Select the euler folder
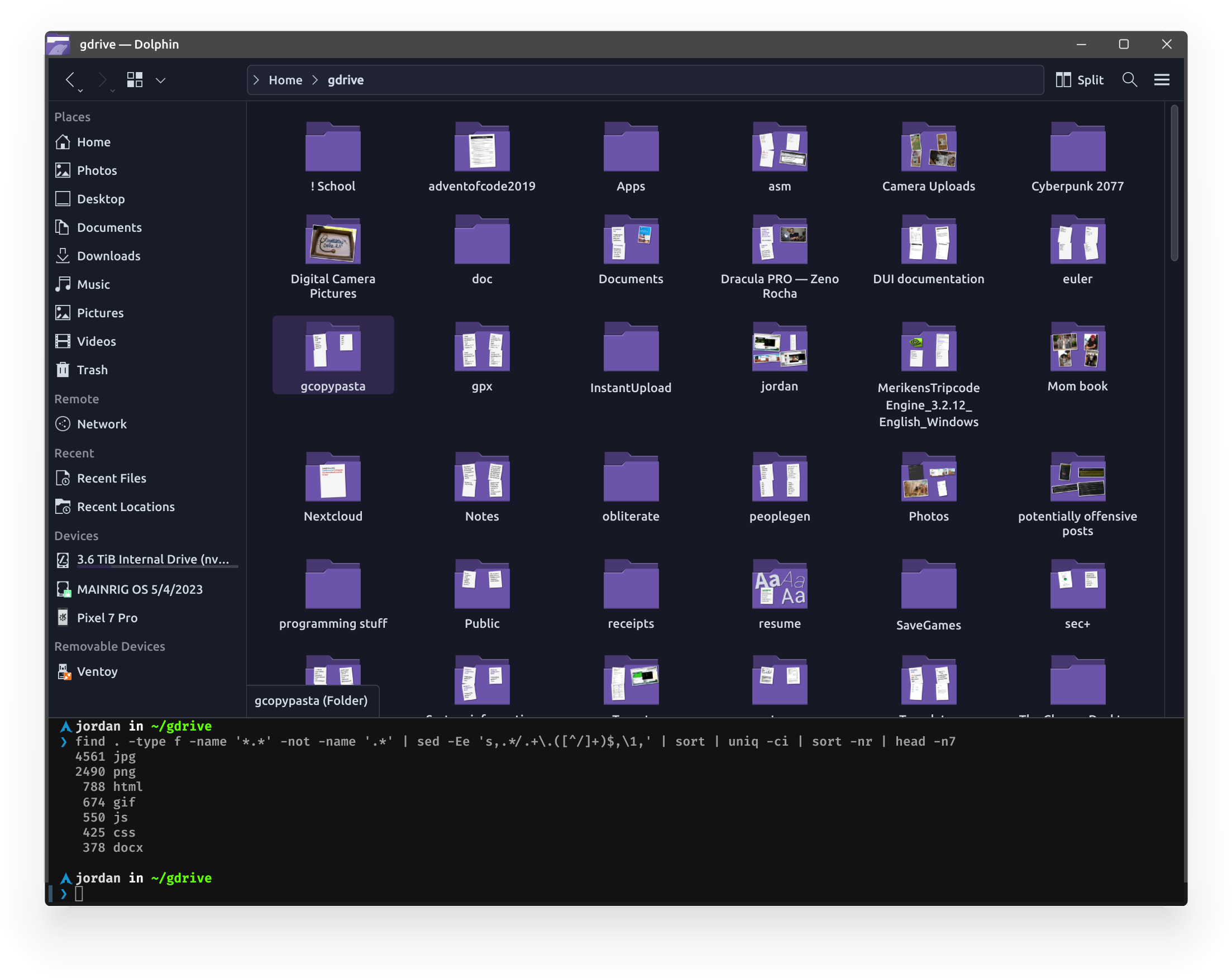 coord(1077,250)
